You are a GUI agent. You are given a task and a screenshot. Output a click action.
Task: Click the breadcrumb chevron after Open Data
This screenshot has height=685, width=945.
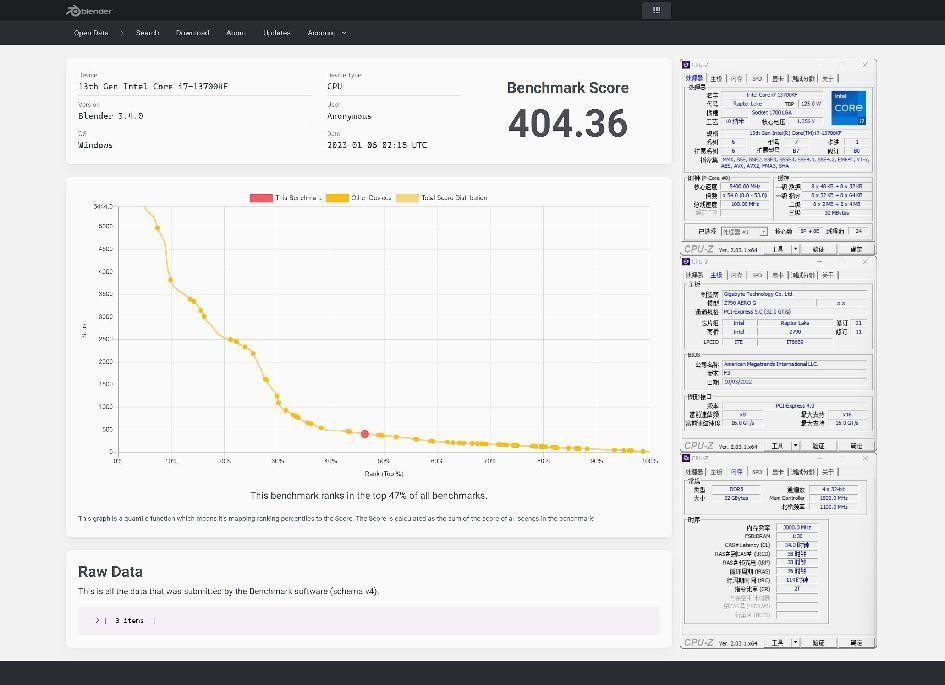pos(123,33)
